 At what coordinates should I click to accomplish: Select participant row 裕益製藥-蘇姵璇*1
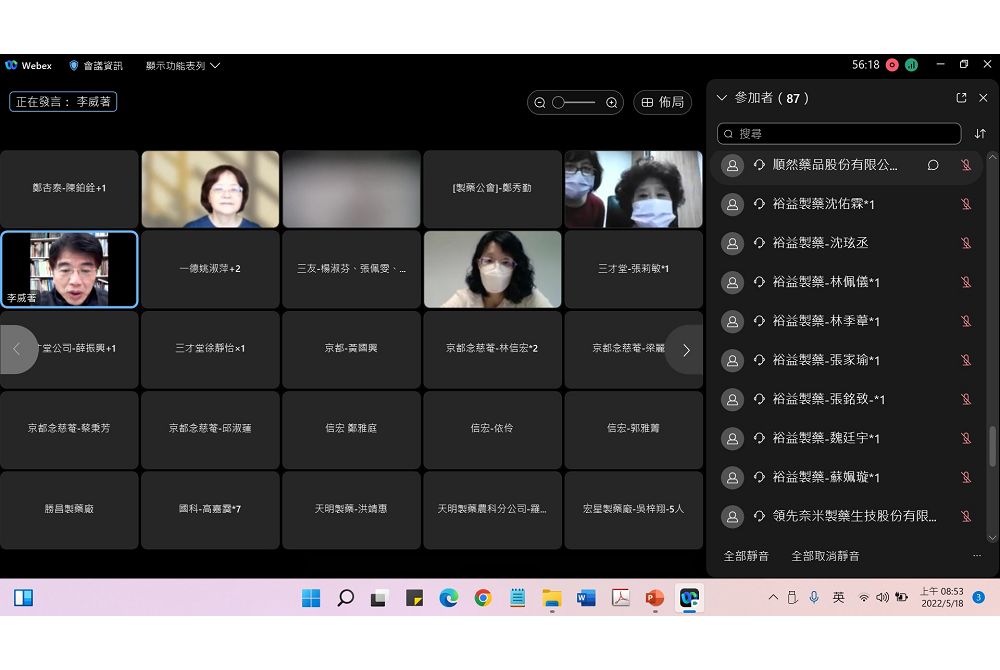846,477
